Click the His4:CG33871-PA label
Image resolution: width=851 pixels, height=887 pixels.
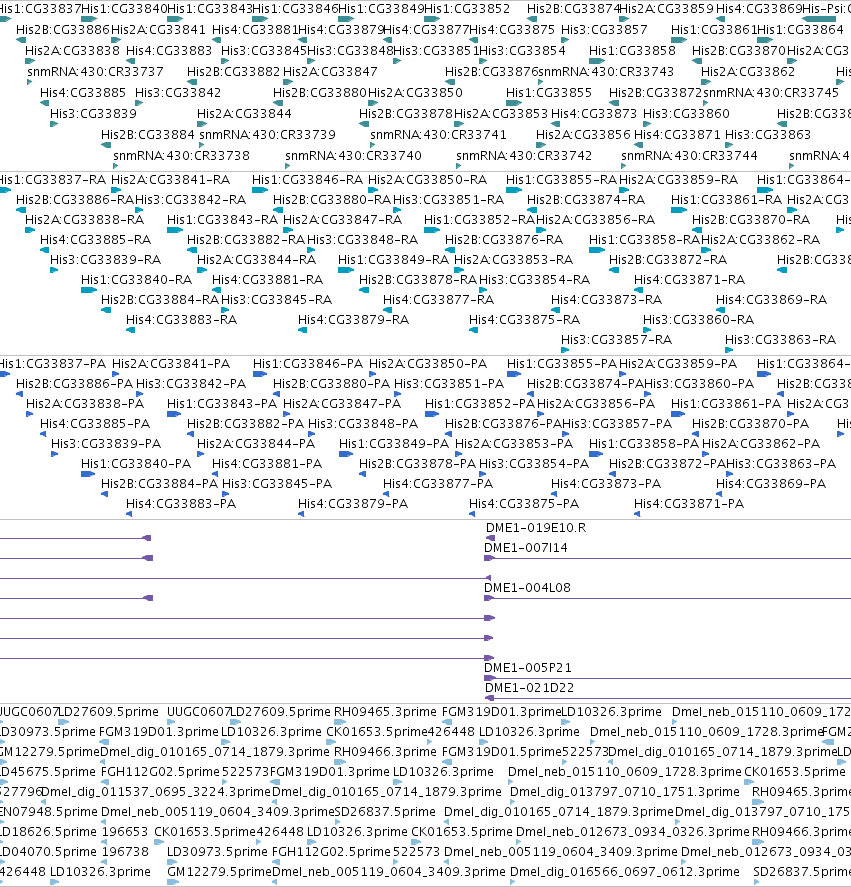click(x=689, y=504)
